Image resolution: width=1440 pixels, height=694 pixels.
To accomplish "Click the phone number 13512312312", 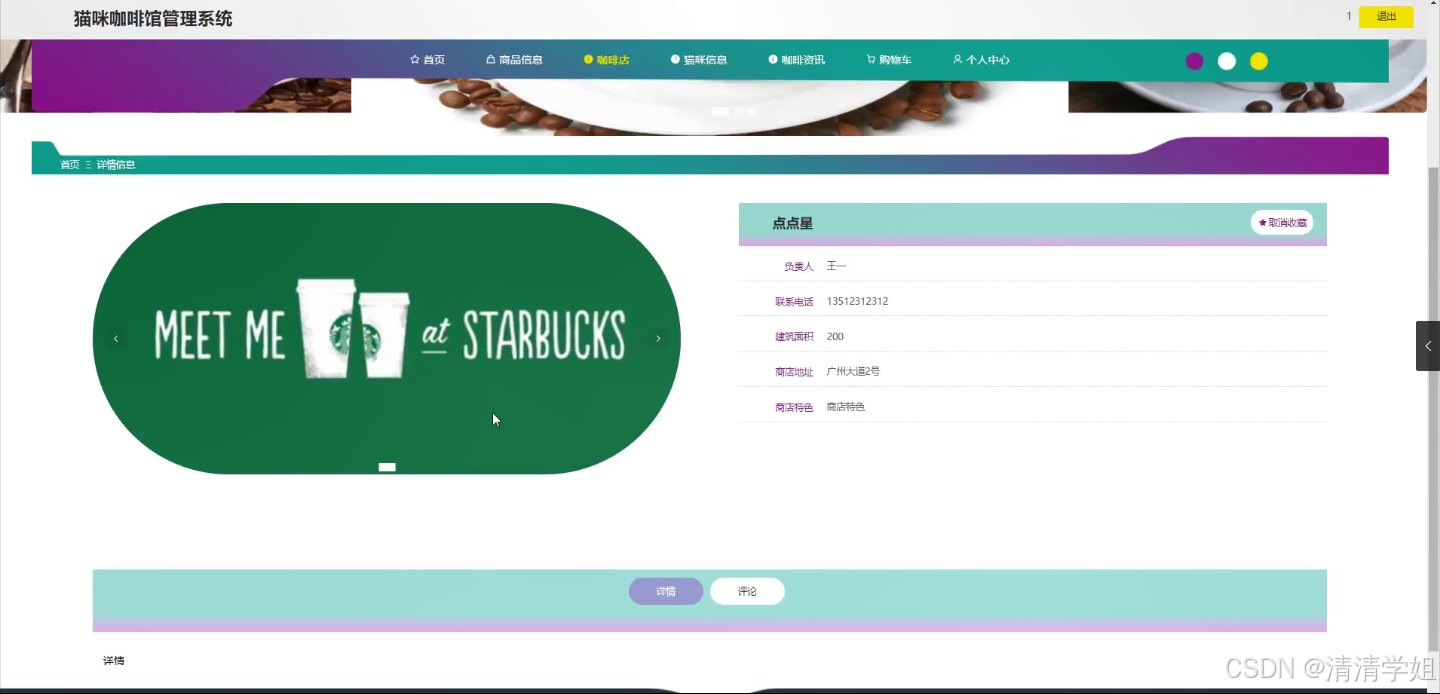I will 857,301.
